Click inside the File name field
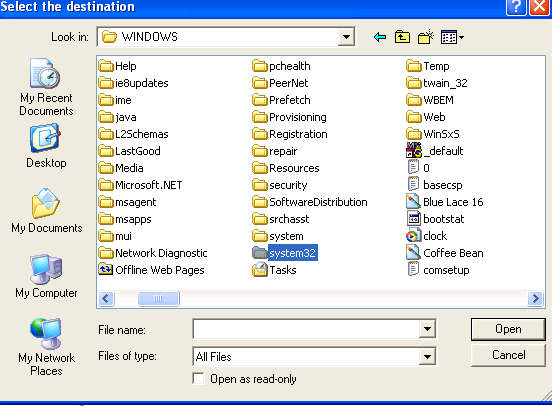Image resolution: width=552 pixels, height=406 pixels. point(306,329)
